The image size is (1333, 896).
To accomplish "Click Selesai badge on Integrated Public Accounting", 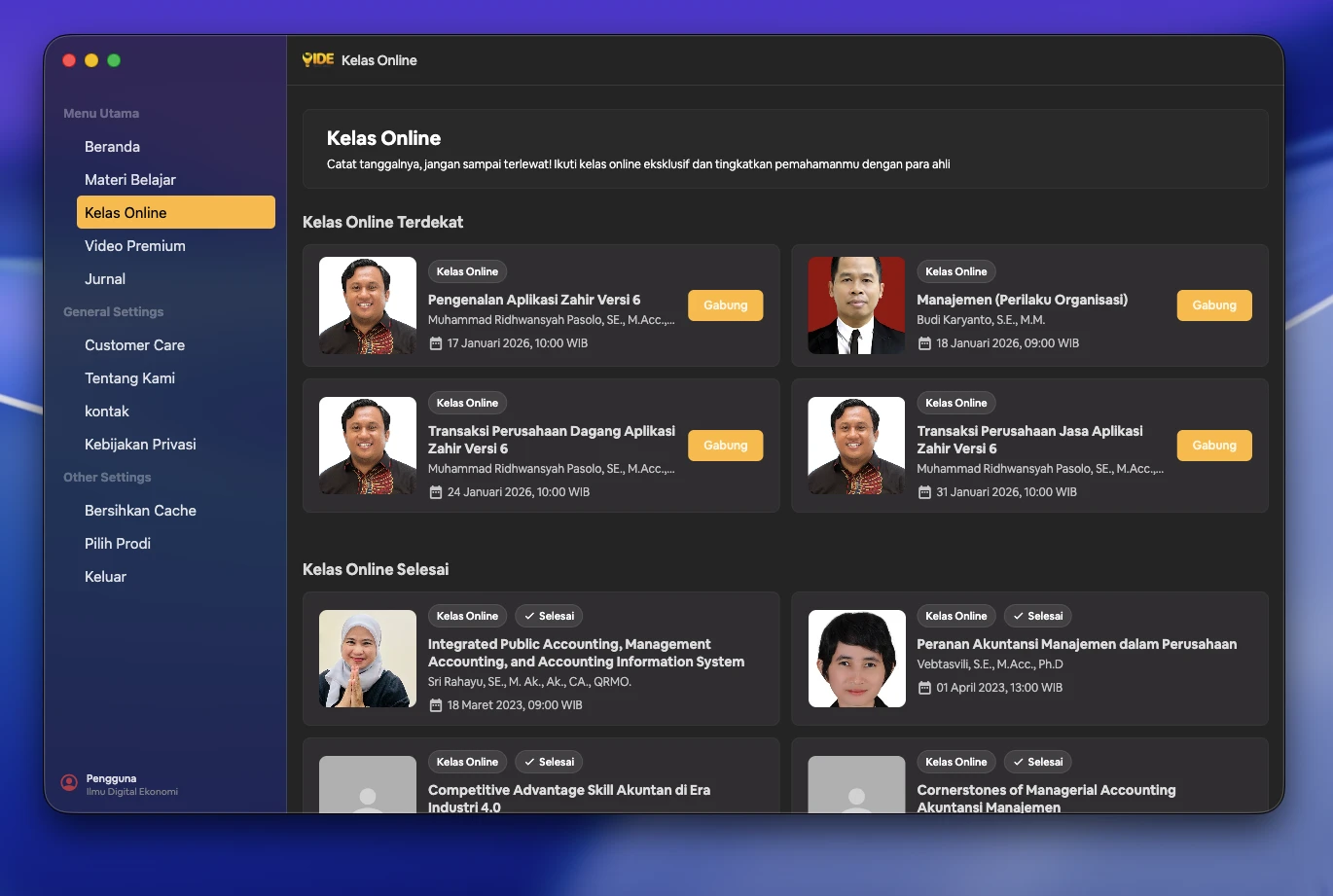I will pyautogui.click(x=549, y=616).
